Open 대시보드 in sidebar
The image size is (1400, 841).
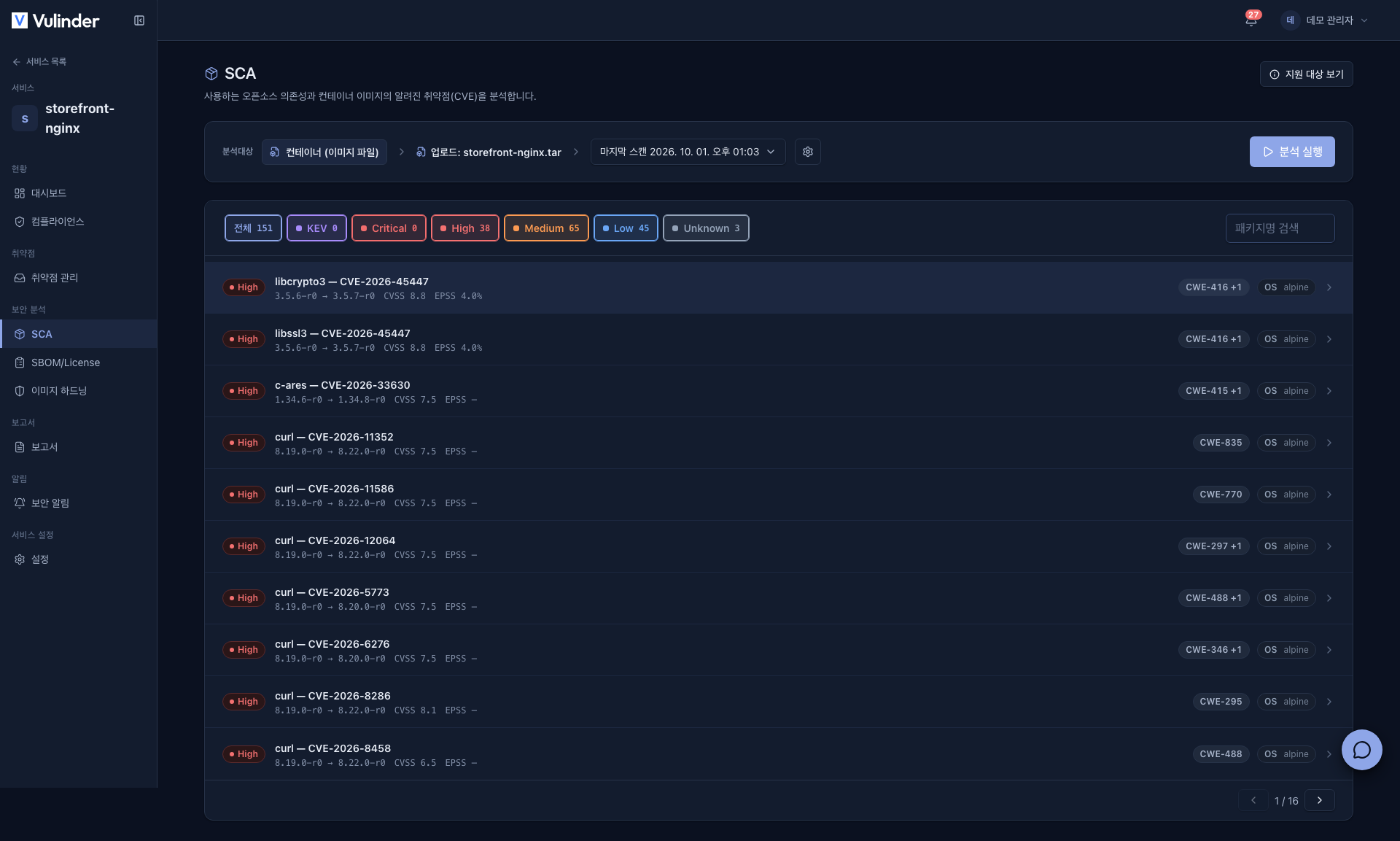pyautogui.click(x=78, y=193)
